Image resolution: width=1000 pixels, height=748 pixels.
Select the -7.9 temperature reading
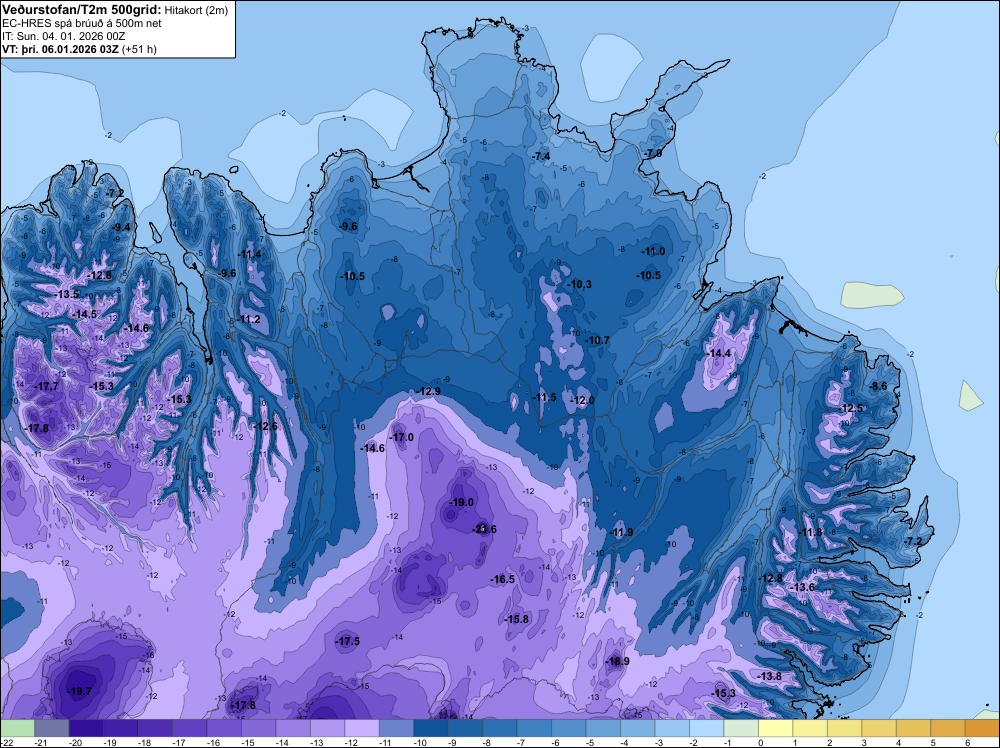click(652, 154)
